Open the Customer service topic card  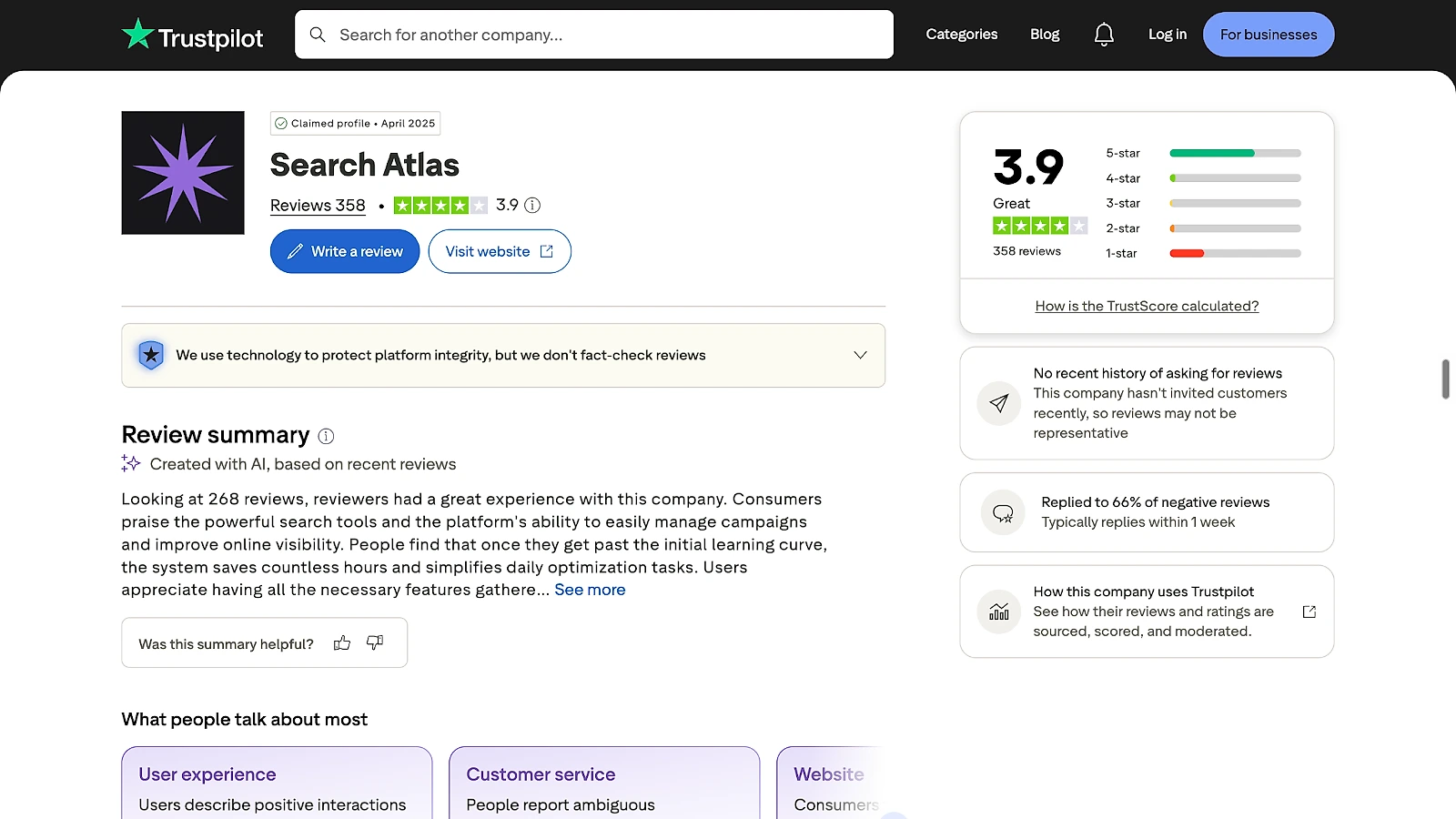[604, 783]
